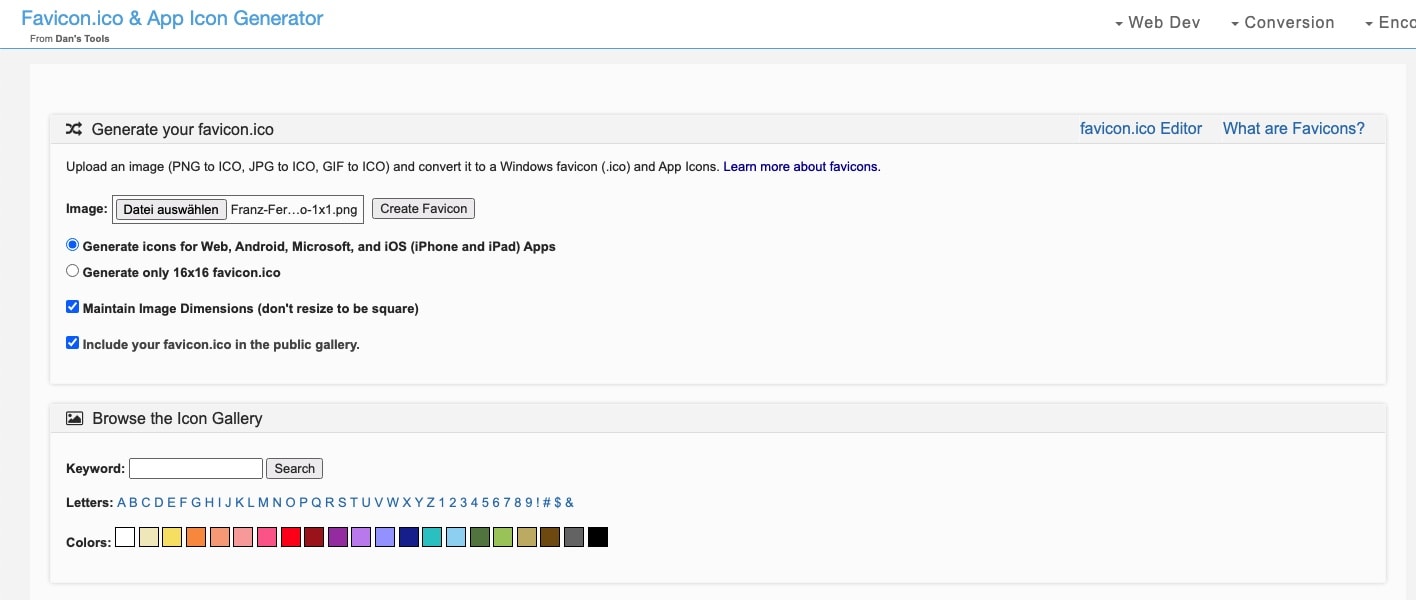This screenshot has height=600, width=1416.
Task: Click the Favicon.ico & App Icon Generator title
Action: click(x=172, y=18)
